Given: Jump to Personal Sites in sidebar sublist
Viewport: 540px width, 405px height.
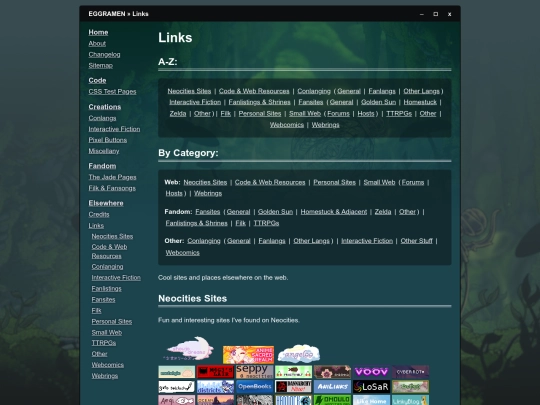Looking at the screenshot, I should click(112, 321).
